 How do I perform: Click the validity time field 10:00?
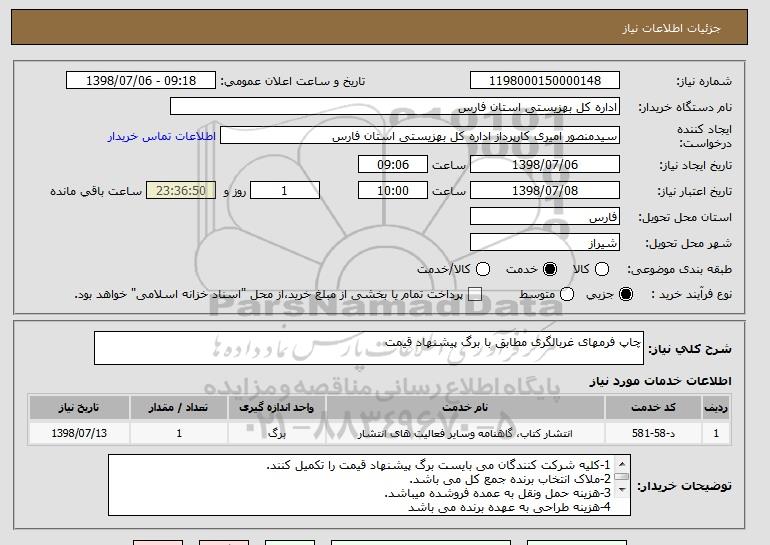coord(393,191)
